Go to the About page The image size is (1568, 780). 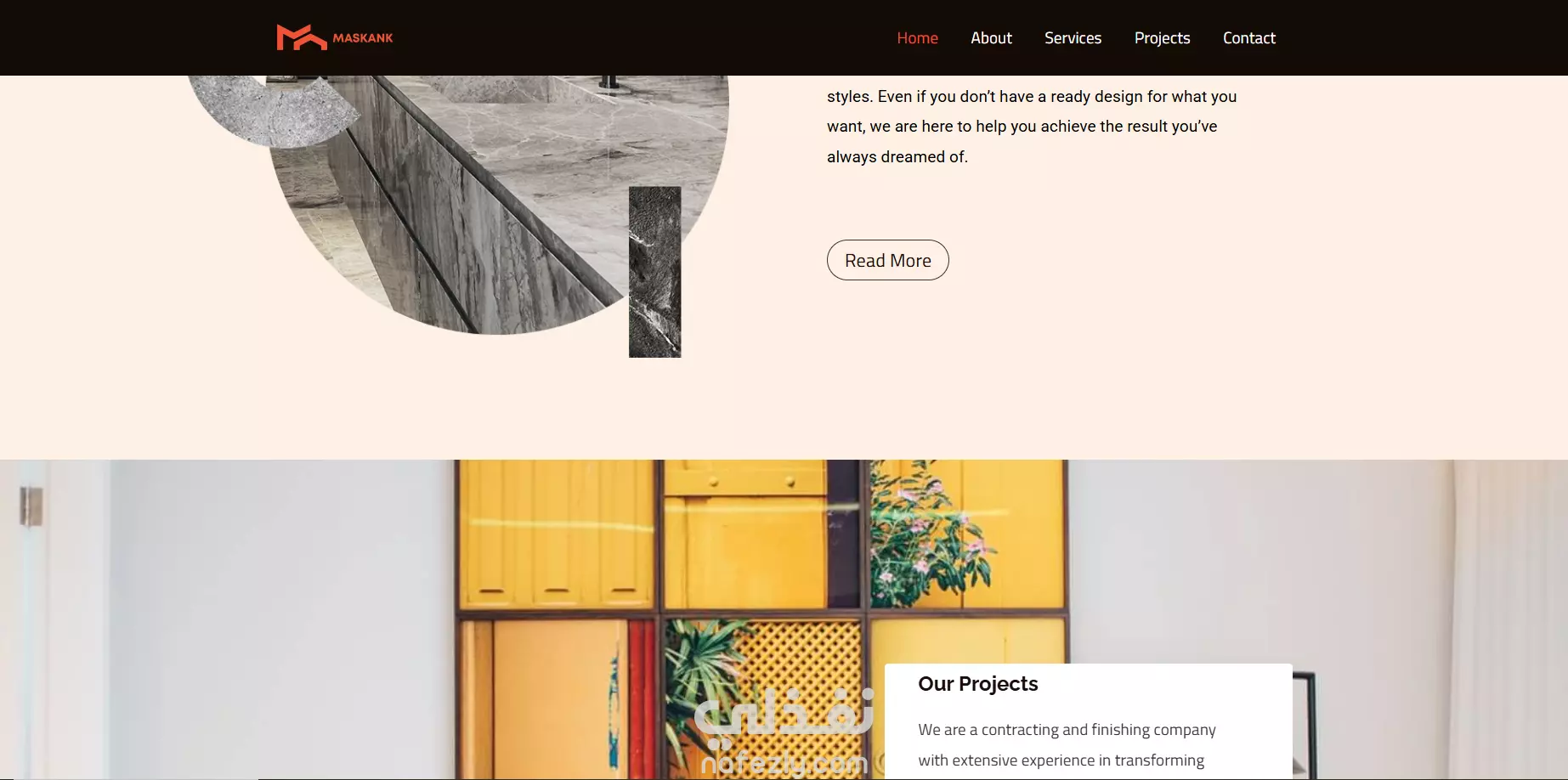(x=991, y=38)
